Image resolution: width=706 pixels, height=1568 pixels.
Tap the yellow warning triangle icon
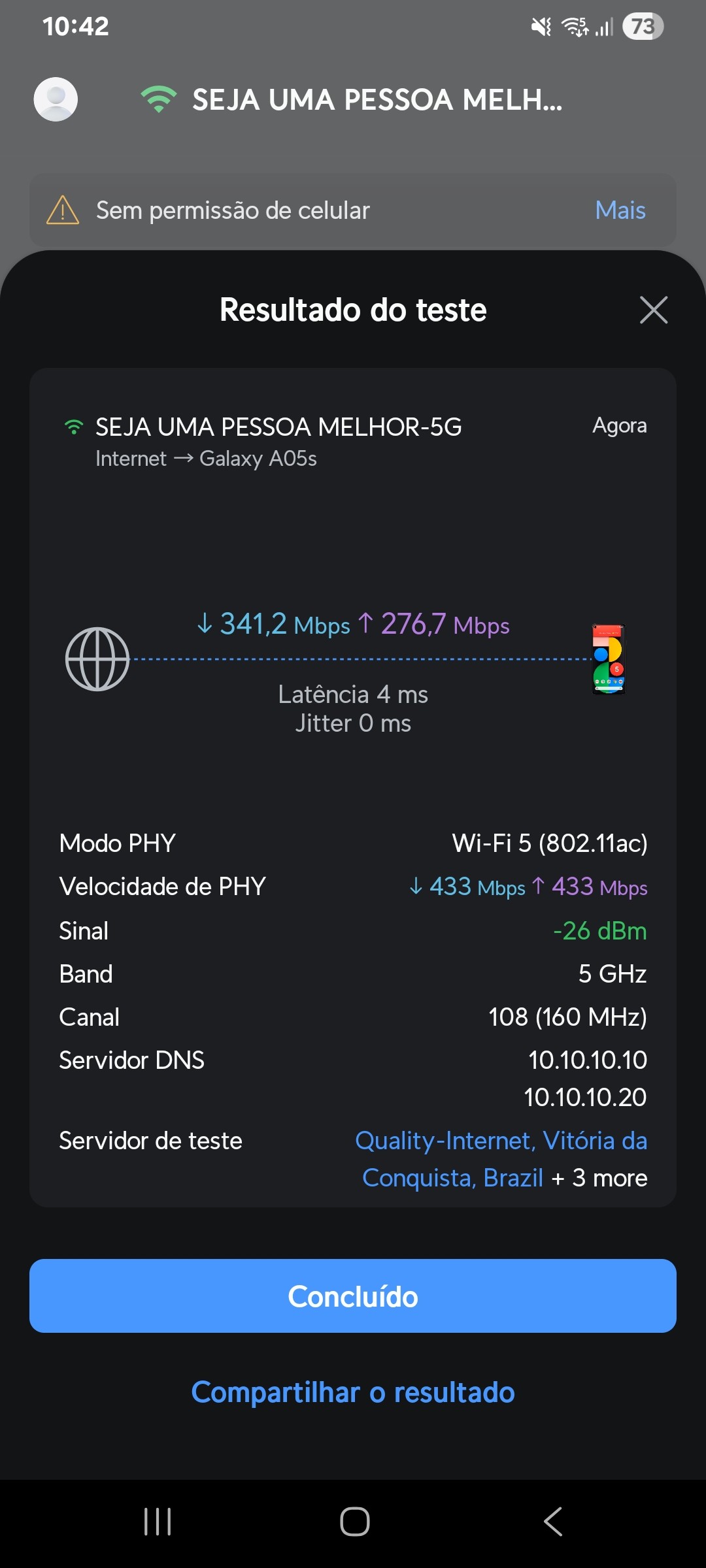(63, 210)
